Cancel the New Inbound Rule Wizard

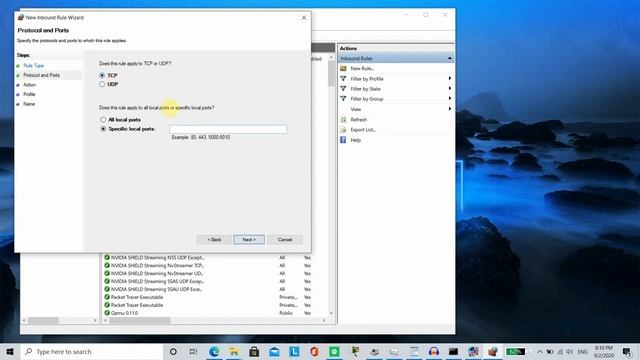pyautogui.click(x=284, y=240)
